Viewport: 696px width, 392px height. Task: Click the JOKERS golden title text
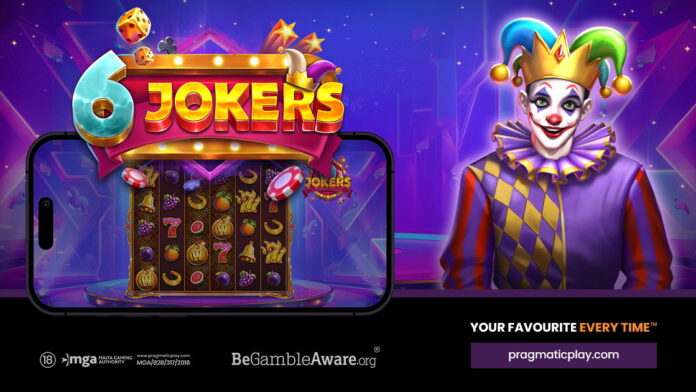tap(245, 106)
